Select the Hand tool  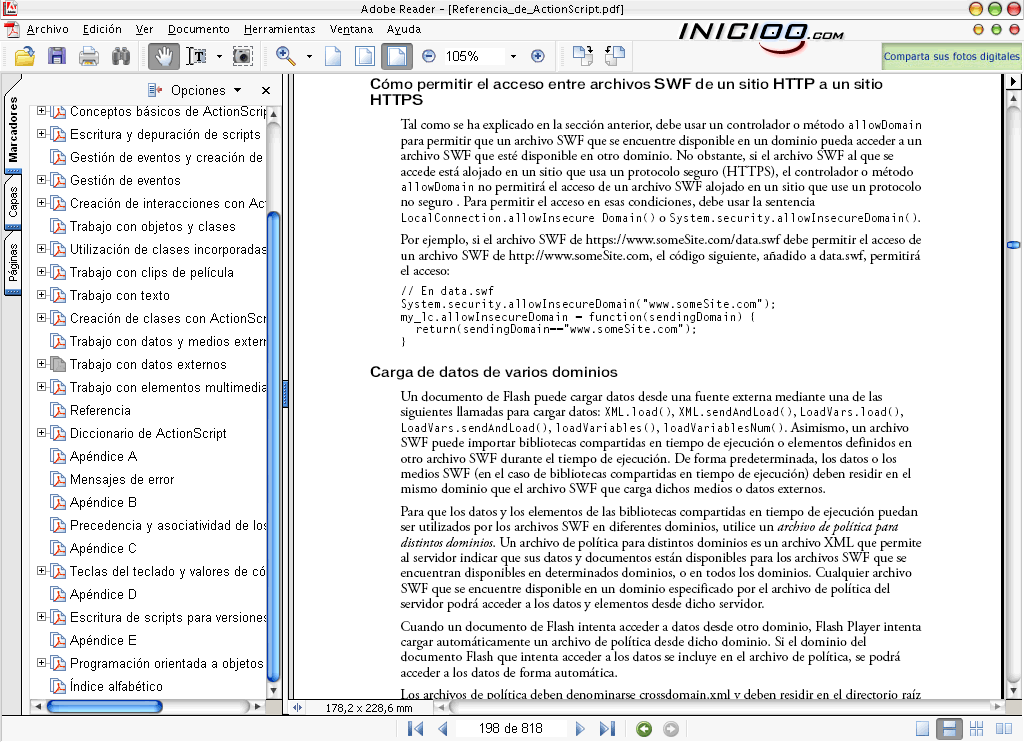[163, 57]
